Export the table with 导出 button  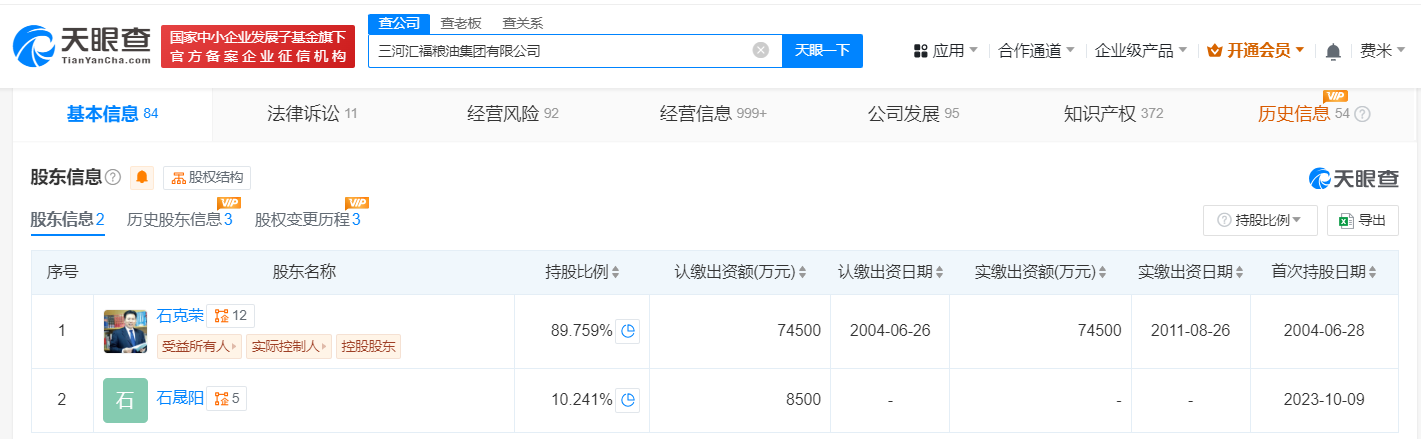coord(1362,220)
